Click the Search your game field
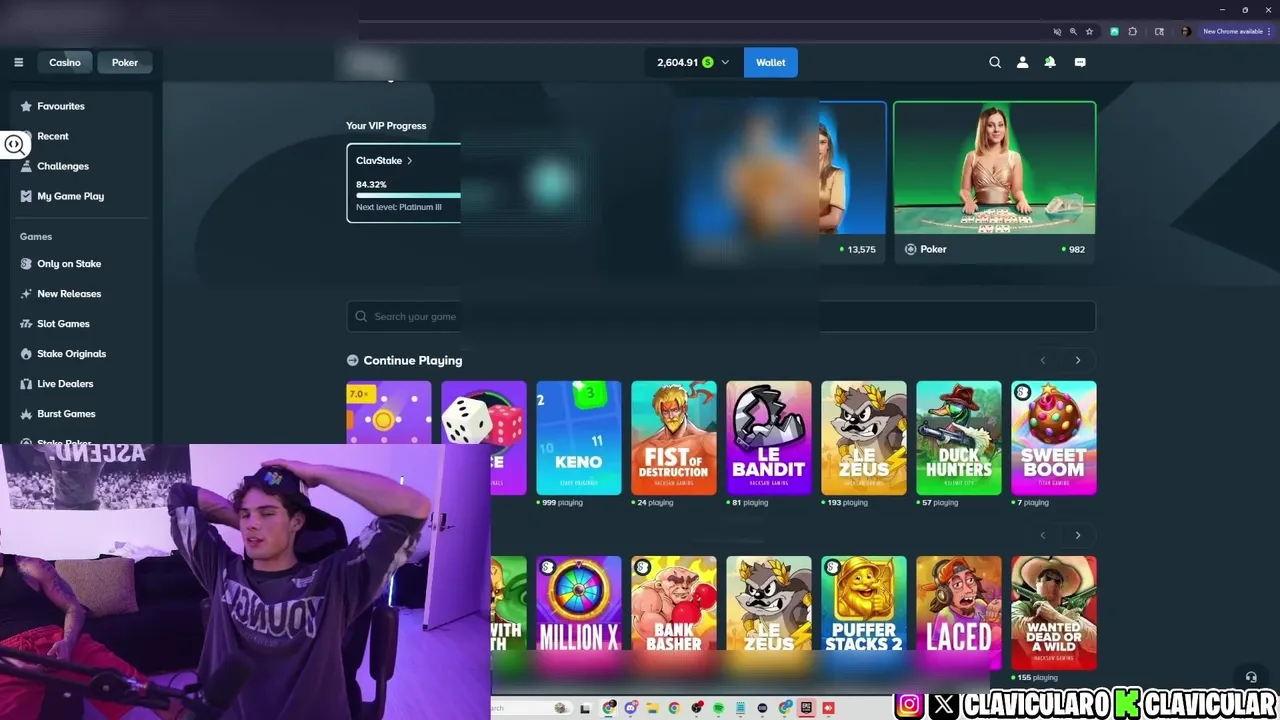The height and width of the screenshot is (720, 1280). pyautogui.click(x=721, y=316)
